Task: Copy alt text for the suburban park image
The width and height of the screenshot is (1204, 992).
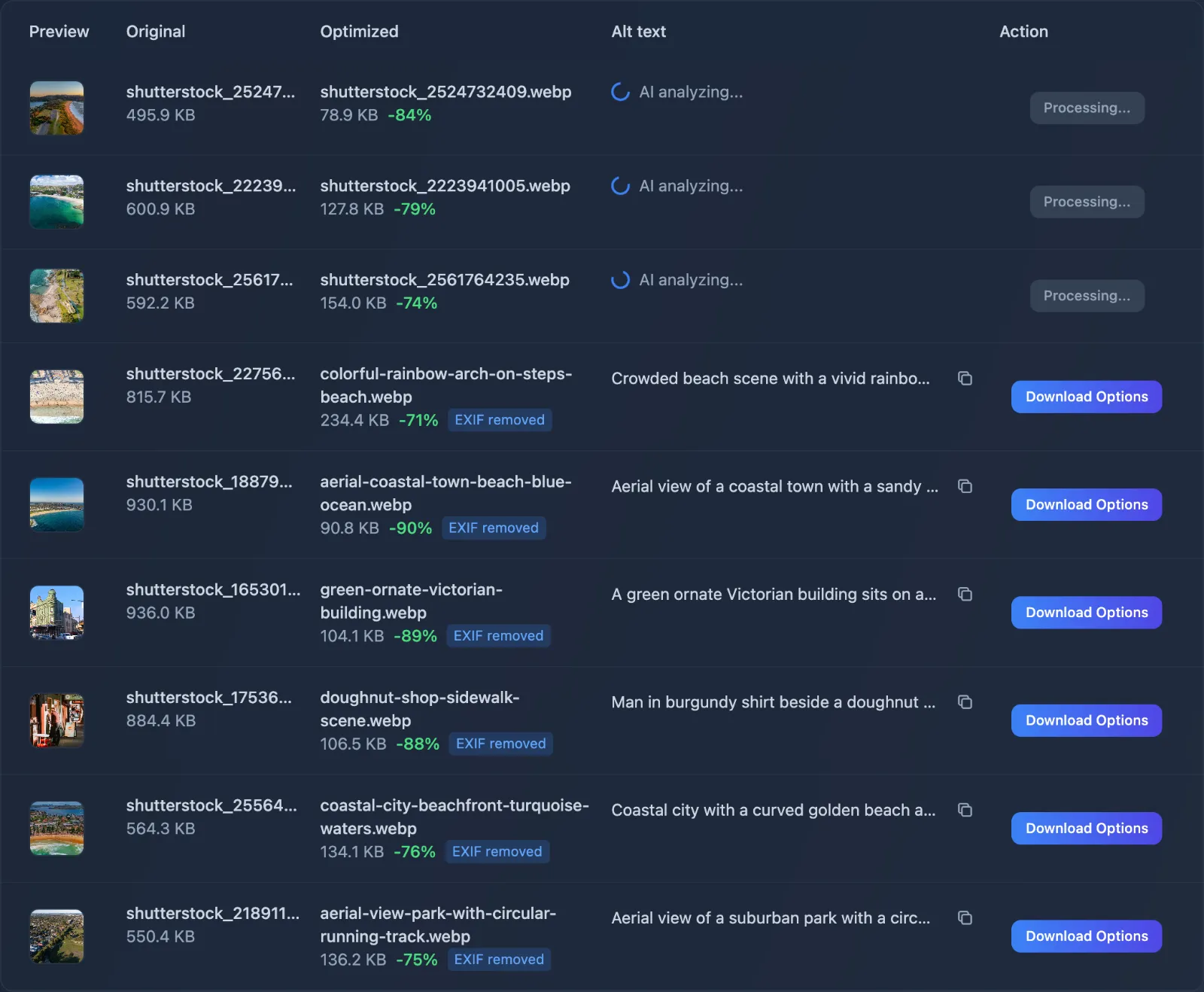Action: tap(965, 918)
